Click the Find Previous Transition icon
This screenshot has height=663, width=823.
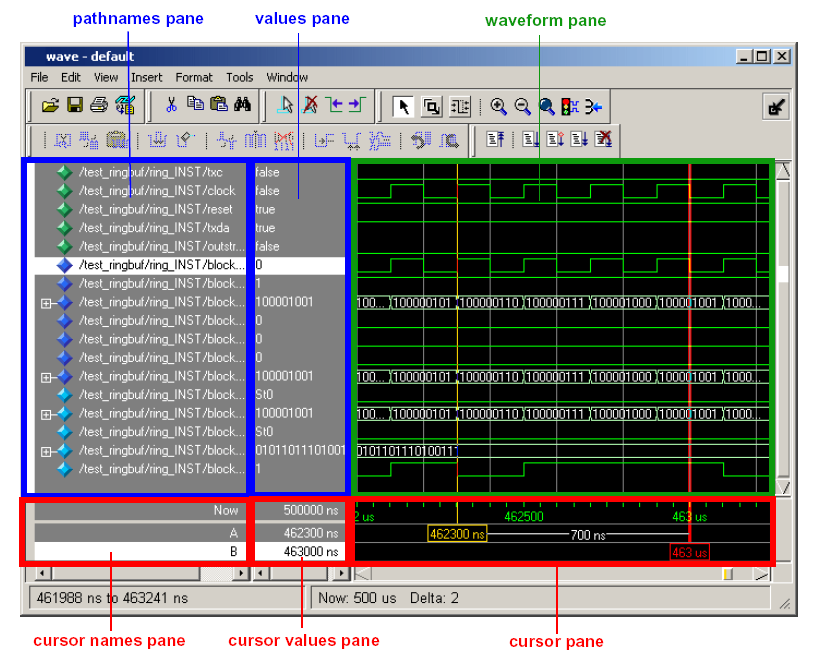tap(334, 105)
